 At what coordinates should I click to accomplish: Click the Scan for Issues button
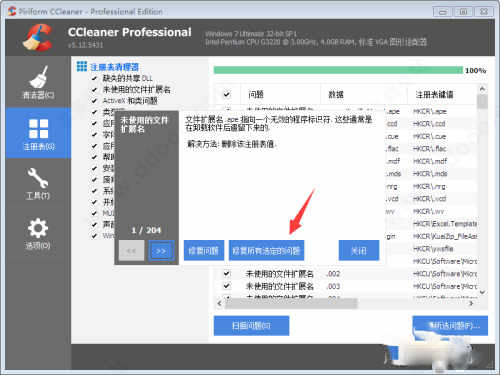(251, 326)
